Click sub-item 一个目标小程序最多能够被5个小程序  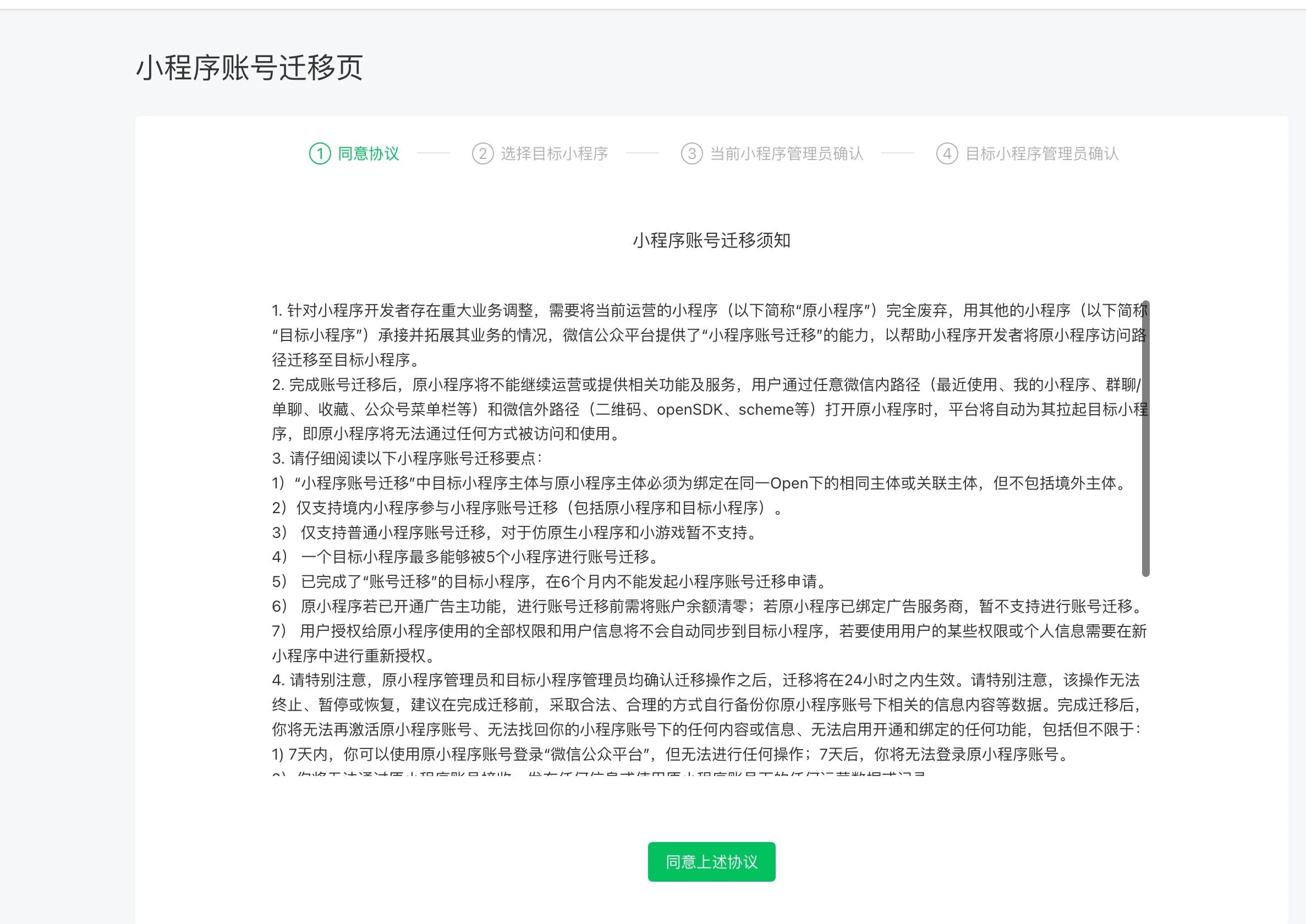[x=465, y=557]
